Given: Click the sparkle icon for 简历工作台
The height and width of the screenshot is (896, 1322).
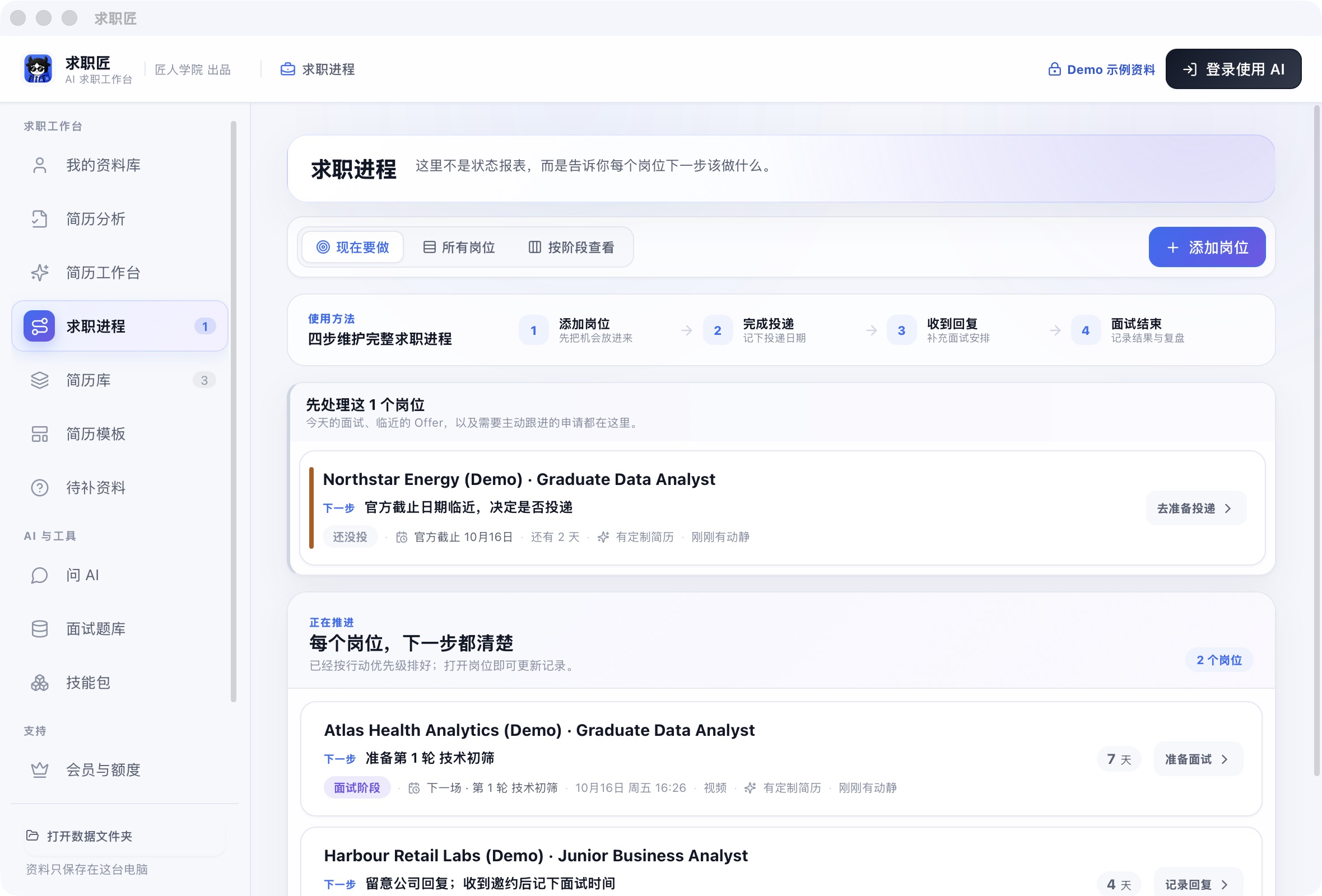Looking at the screenshot, I should 39,273.
